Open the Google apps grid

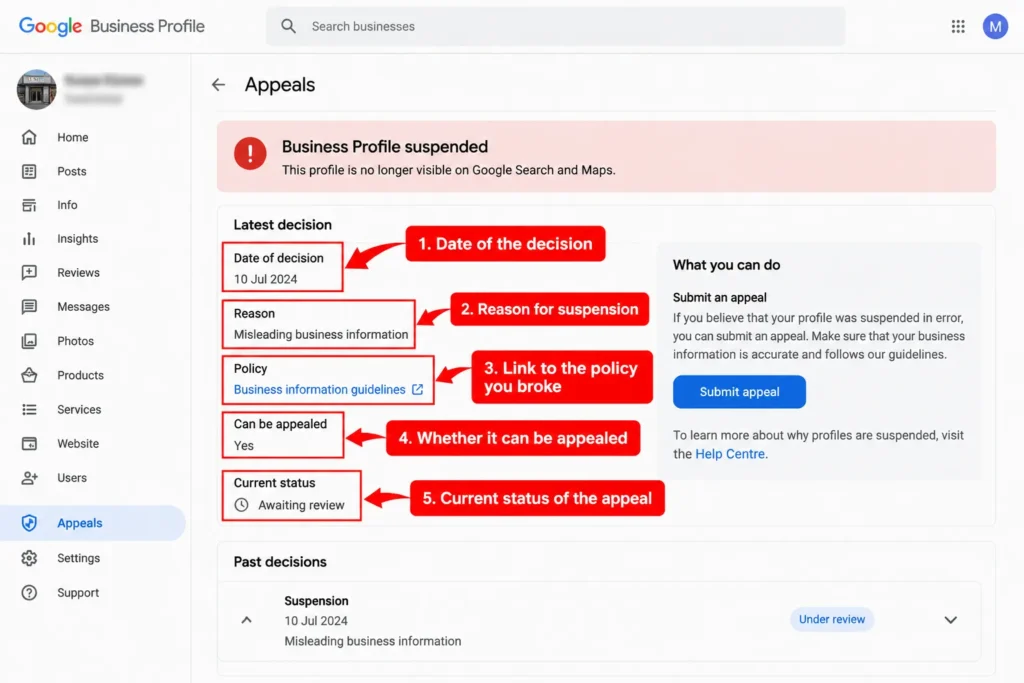[x=958, y=26]
